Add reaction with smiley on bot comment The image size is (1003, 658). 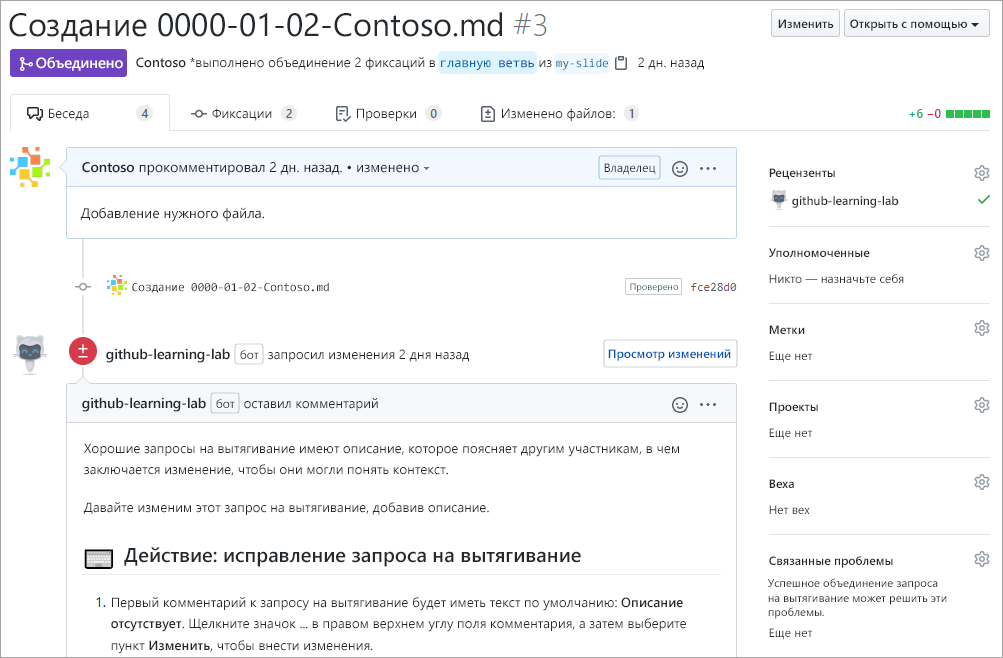click(680, 405)
